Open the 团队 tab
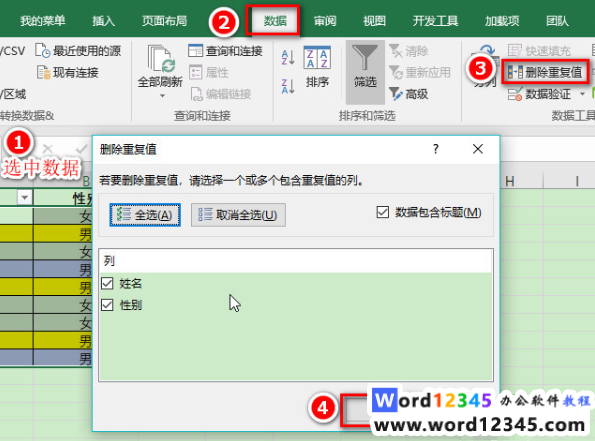The width and height of the screenshot is (595, 441). tap(557, 21)
